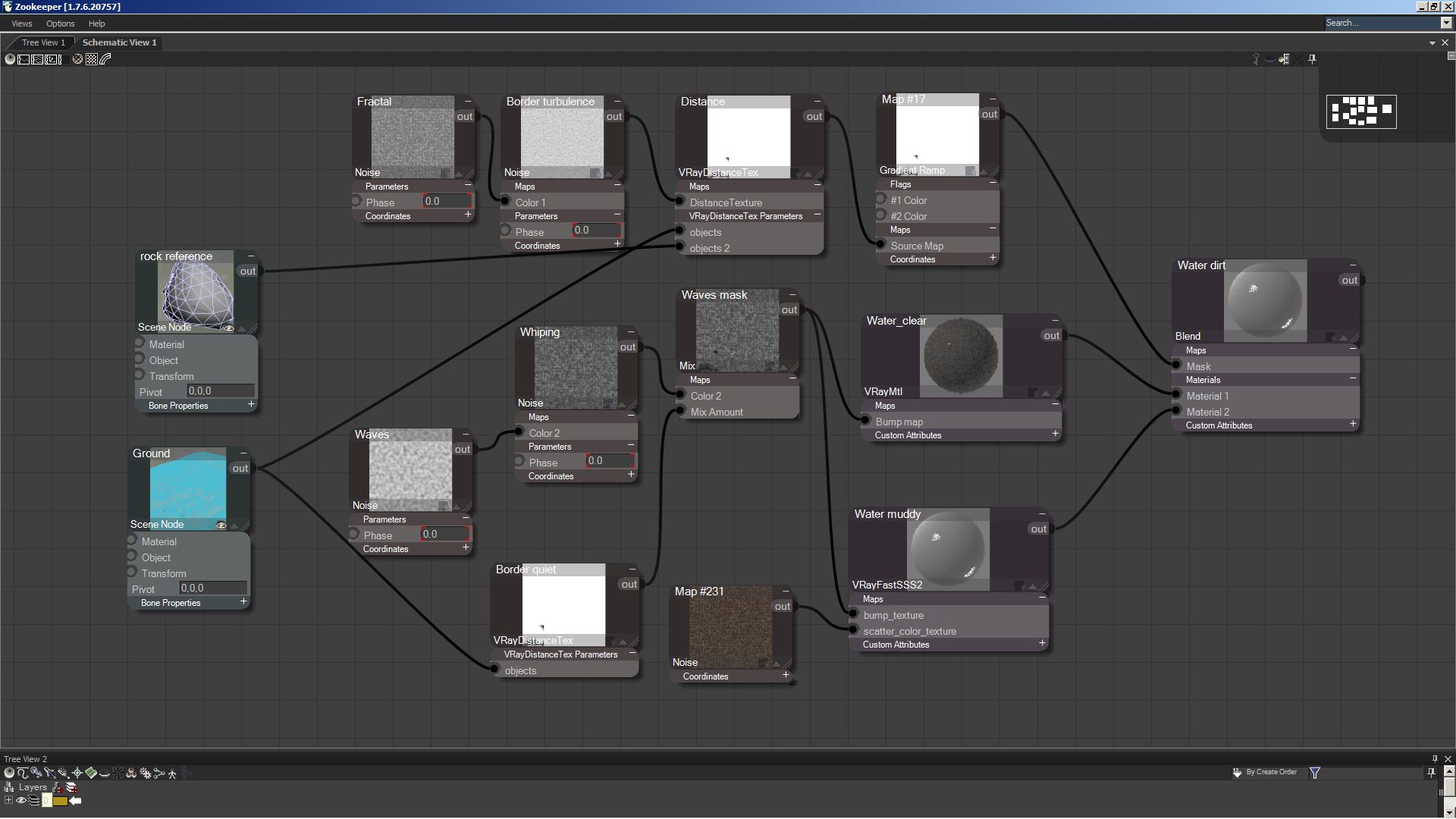Expand Bone Properties on Ground node

pyautogui.click(x=243, y=601)
